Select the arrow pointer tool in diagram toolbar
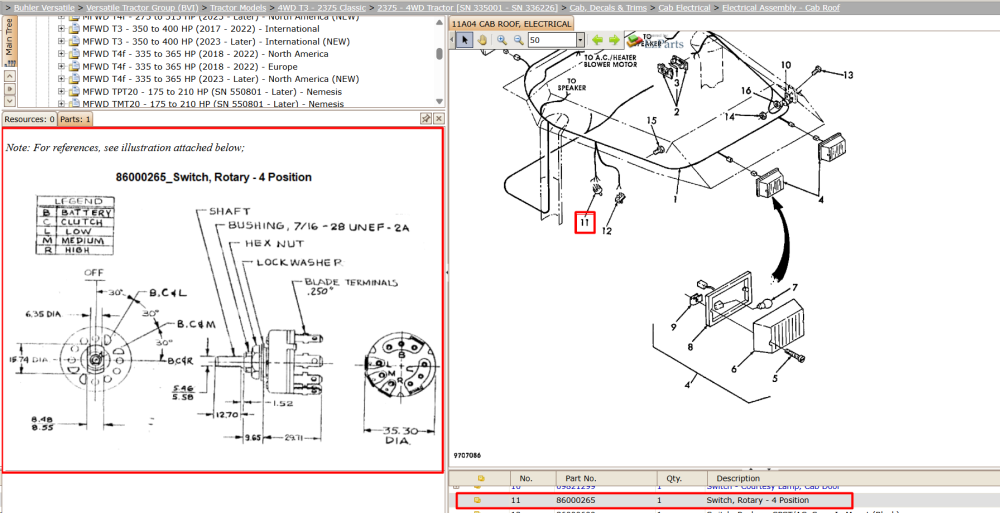Screen dimensions: 1000x513 (x=465, y=40)
